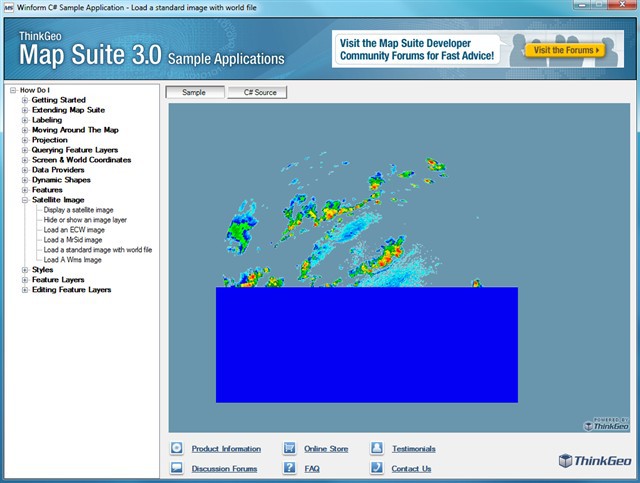
Task: Click the Testimonials icon
Action: point(377,449)
